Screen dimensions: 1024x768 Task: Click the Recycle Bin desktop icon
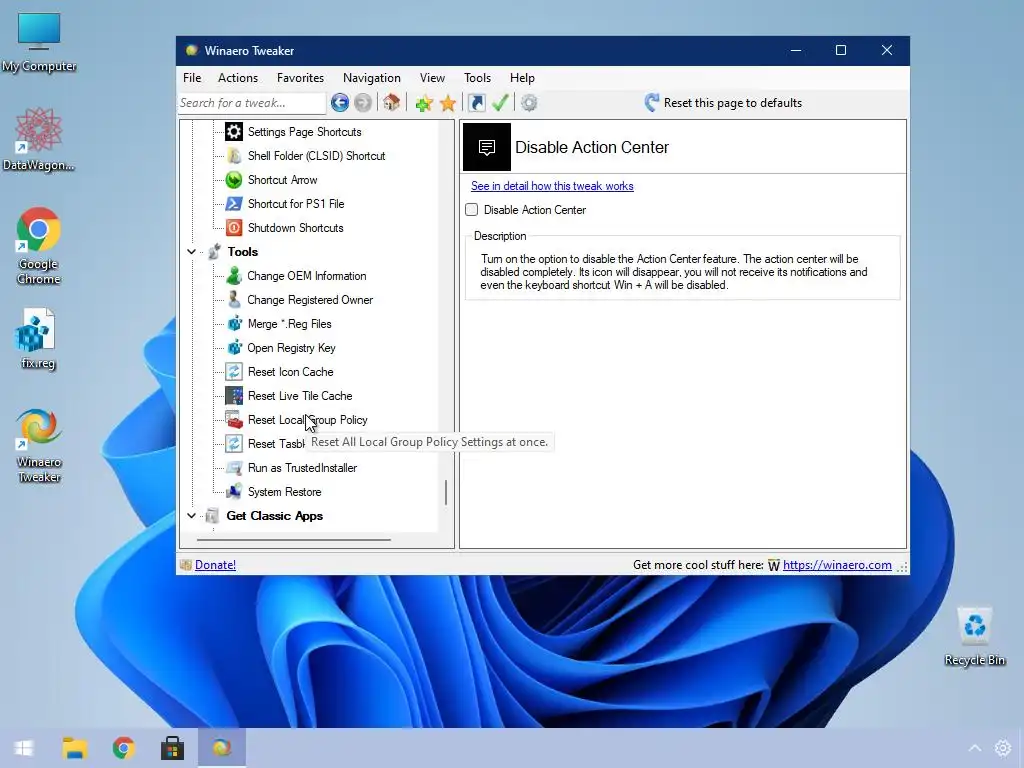click(x=974, y=637)
